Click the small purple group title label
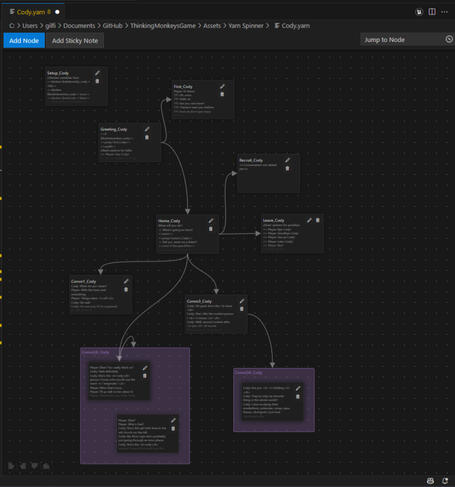The height and width of the screenshot is (487, 455). pos(249,372)
